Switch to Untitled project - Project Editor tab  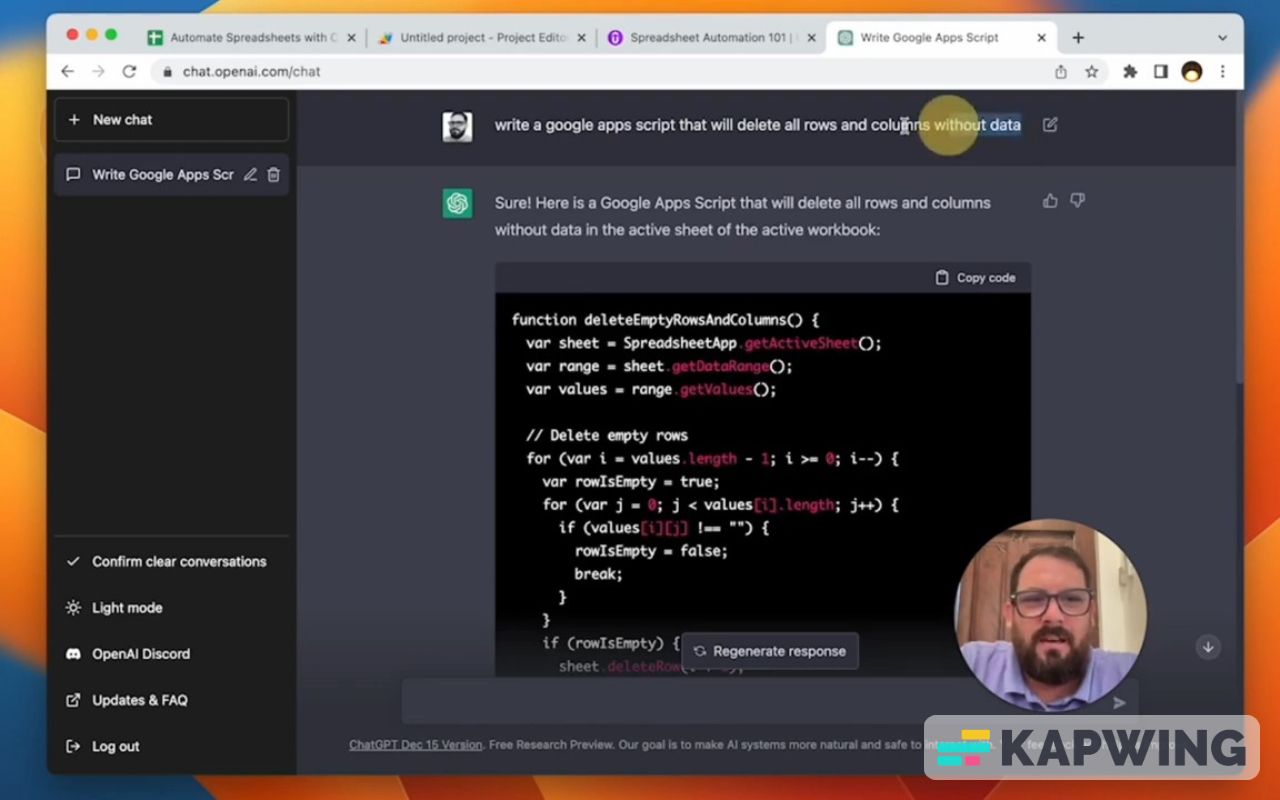pyautogui.click(x=481, y=38)
